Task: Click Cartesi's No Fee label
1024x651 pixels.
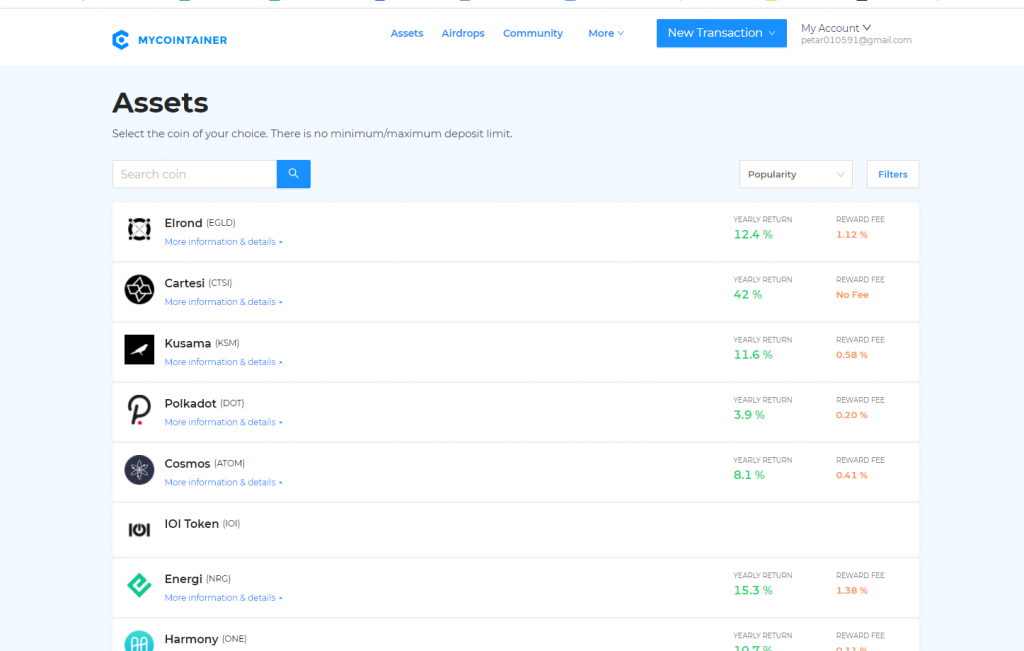Action: [852, 294]
